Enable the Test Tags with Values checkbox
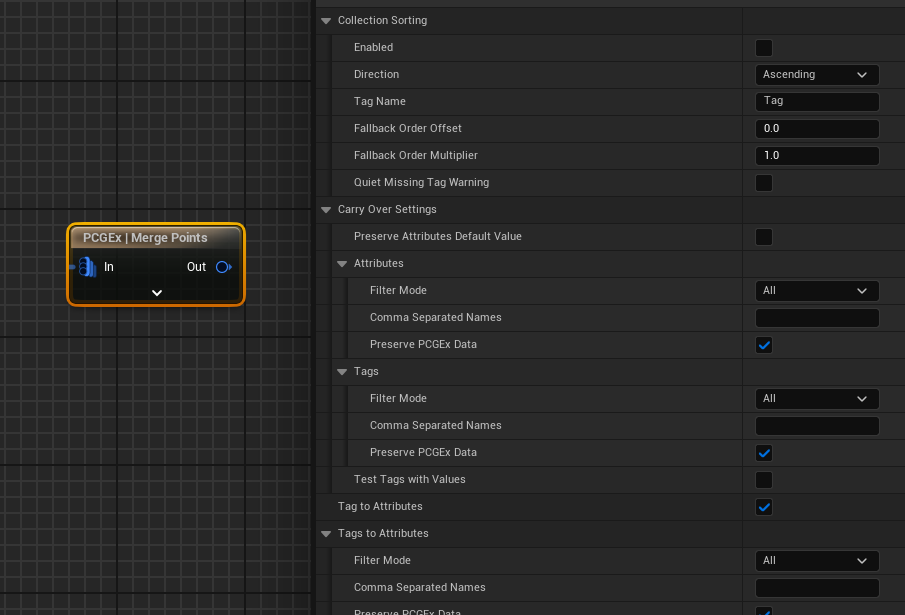 click(x=764, y=480)
